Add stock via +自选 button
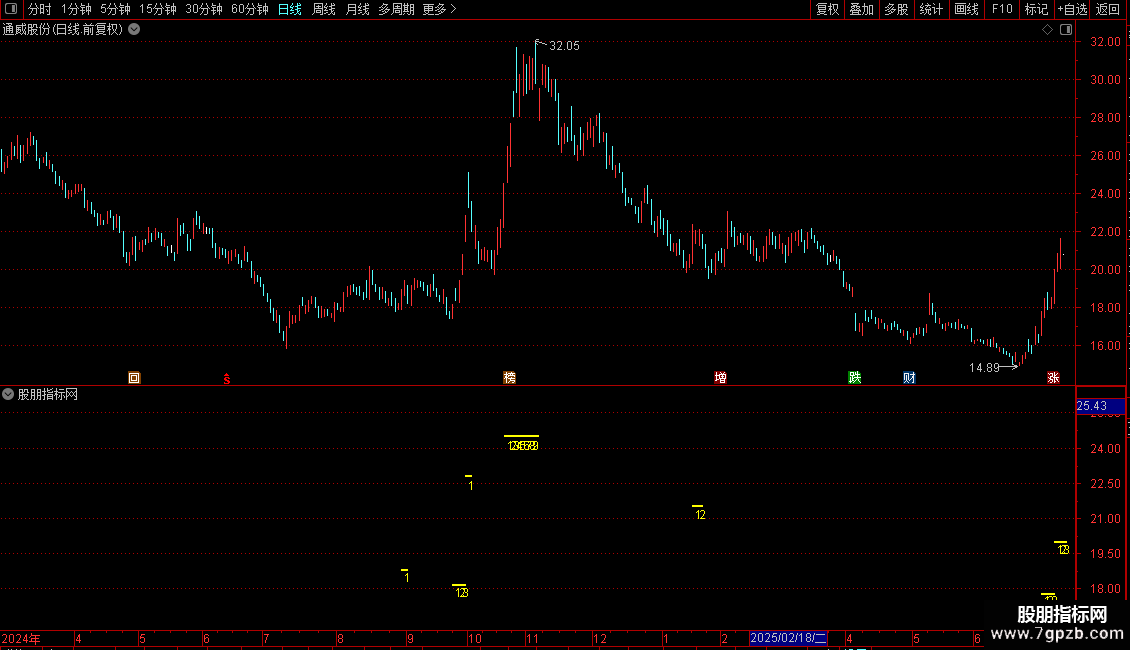This screenshot has width=1130, height=650. click(1072, 9)
